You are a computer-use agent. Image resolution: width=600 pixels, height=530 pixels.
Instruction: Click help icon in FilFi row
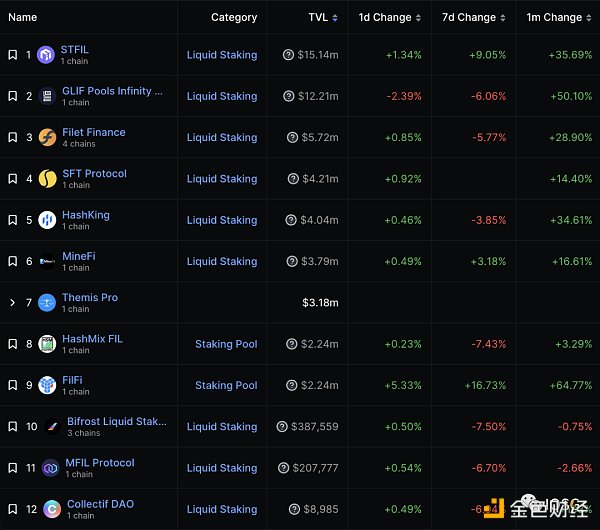[292, 385]
